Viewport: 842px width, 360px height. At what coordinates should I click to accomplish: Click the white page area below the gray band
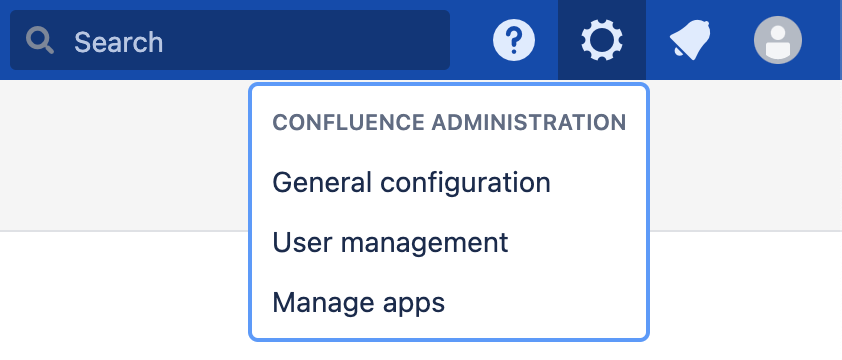pyautogui.click(x=124, y=296)
